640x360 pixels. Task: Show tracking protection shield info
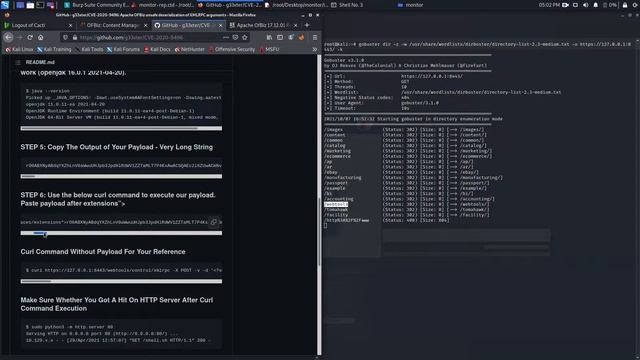65,37
